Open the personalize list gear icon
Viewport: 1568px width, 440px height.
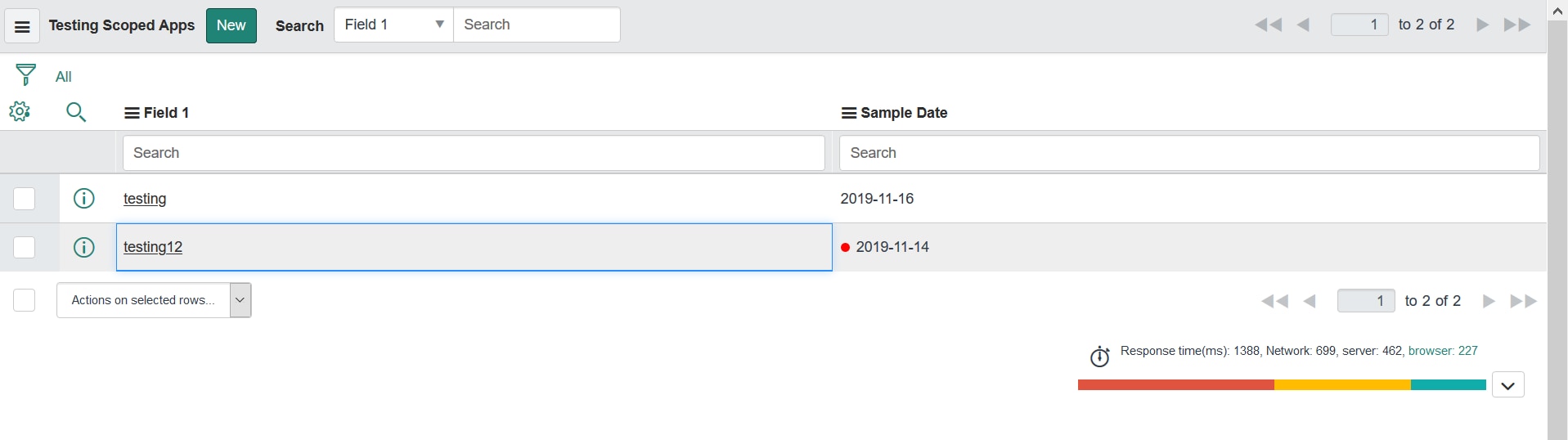[x=20, y=111]
